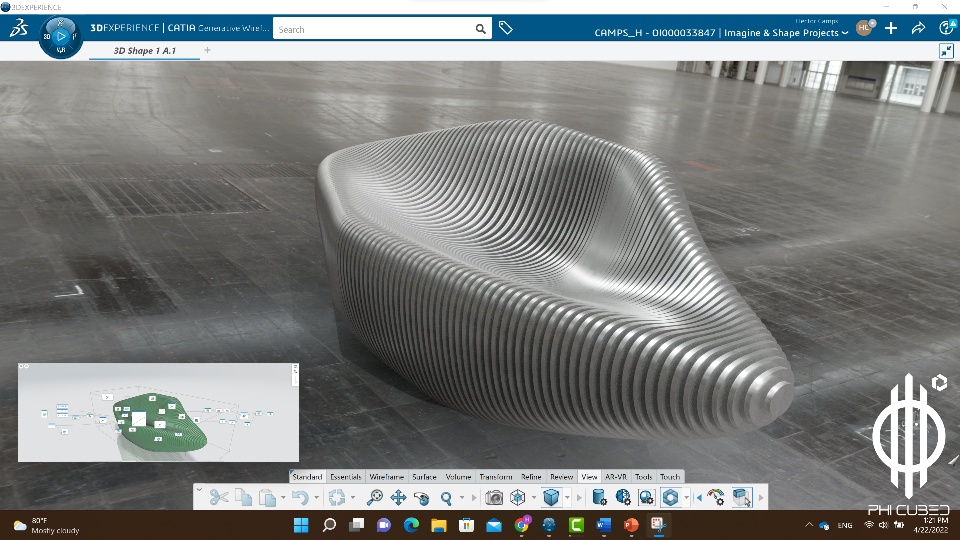Open File Explorer from taskbar
This screenshot has width=960, height=540.
438,525
